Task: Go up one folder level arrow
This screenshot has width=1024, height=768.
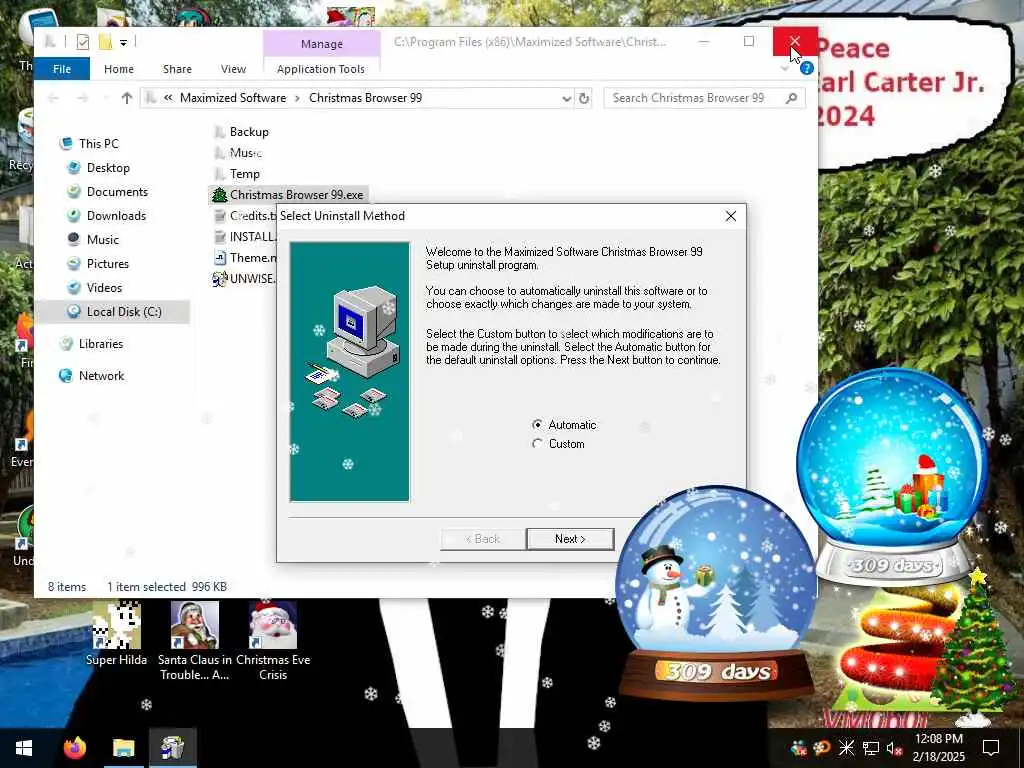Action: (x=127, y=98)
